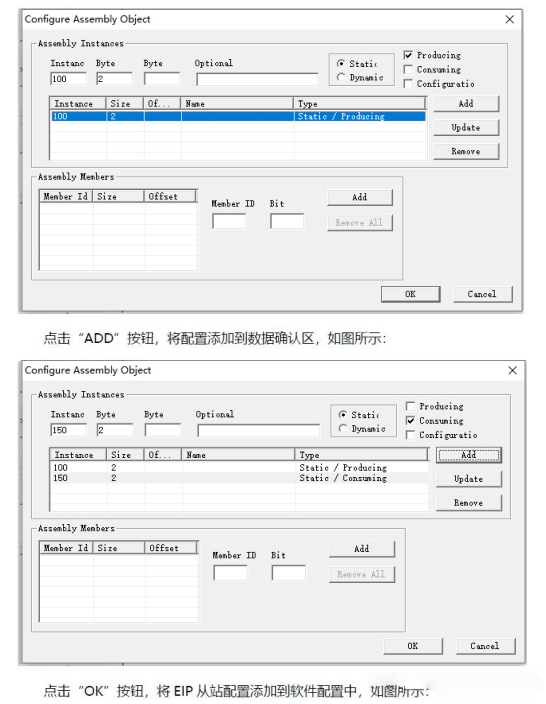
Task: Close the lower Configure Assembly Object dialog
Action: tap(512, 370)
